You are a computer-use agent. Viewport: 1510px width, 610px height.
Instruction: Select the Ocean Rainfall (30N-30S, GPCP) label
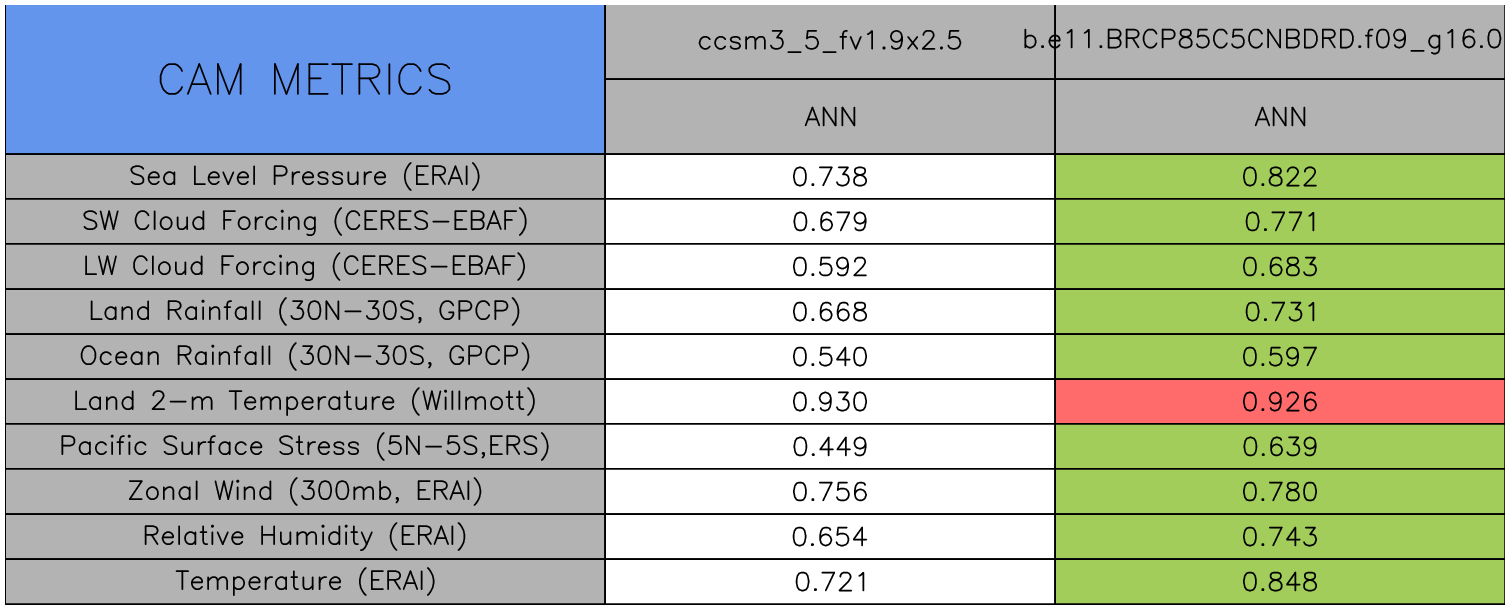305,356
